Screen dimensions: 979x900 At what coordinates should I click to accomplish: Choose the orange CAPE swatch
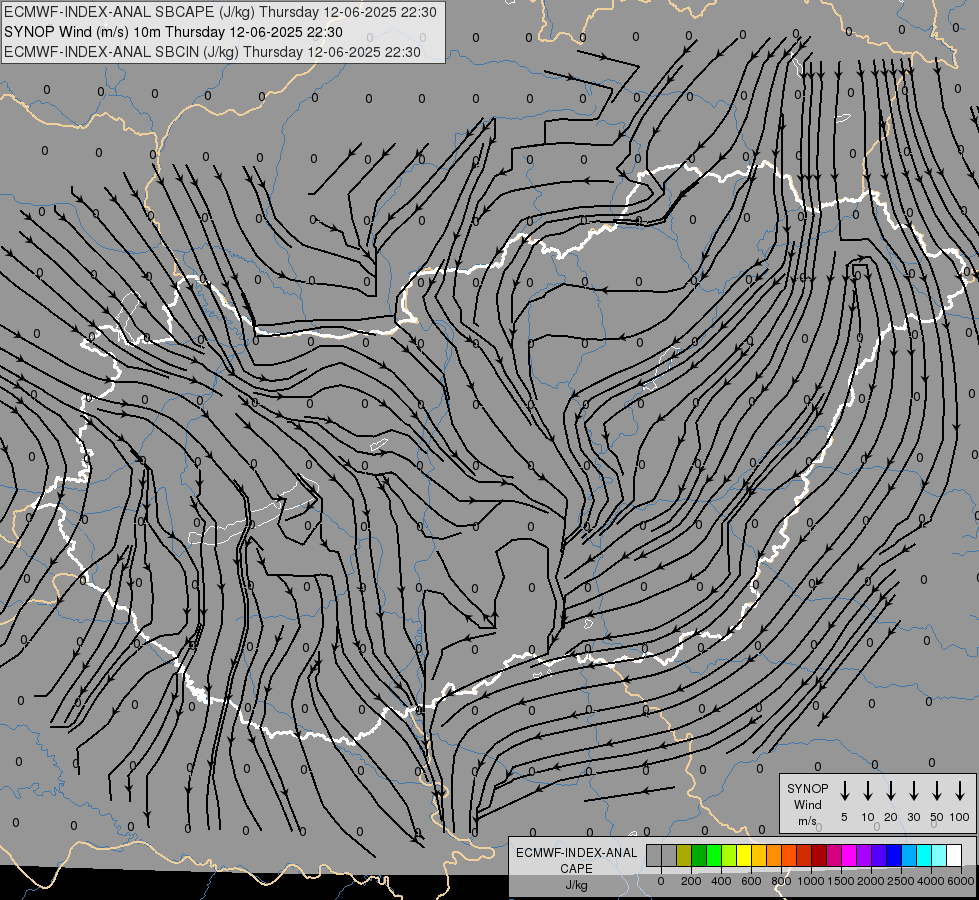tap(774, 855)
